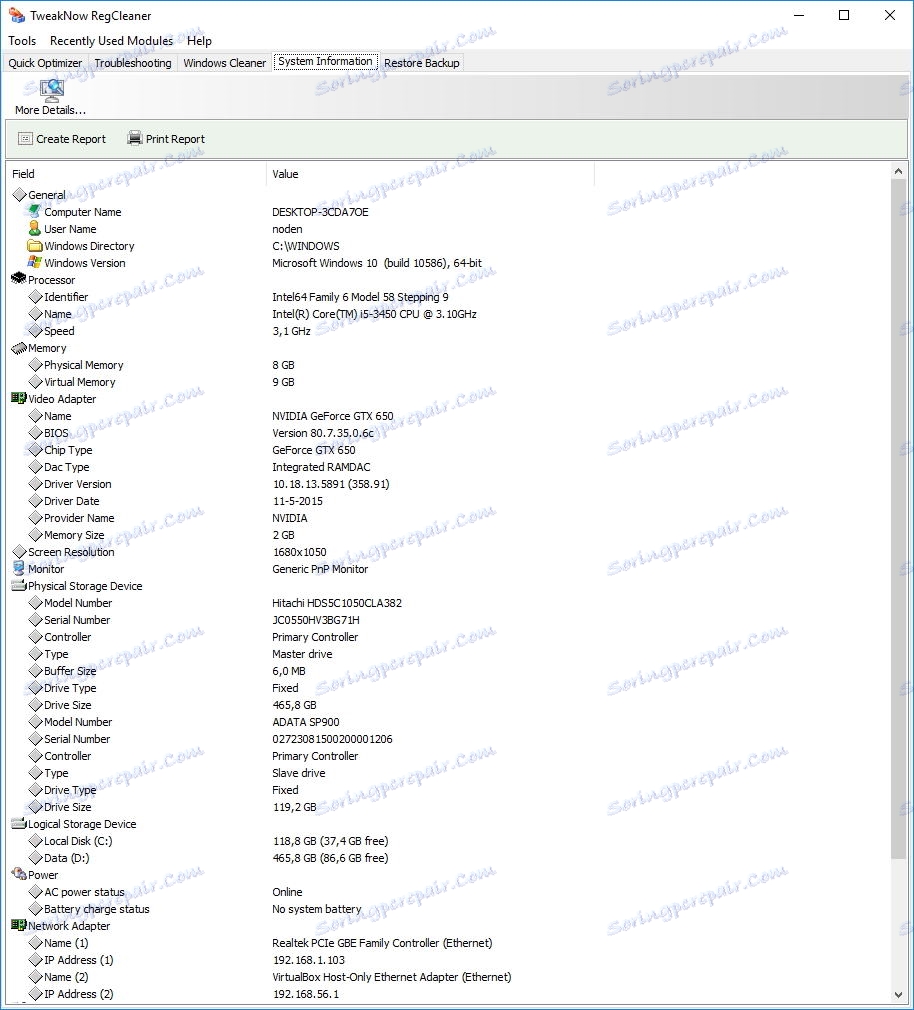Click the Screen Resolution diamond icon
Screen dimensions: 914x1010
(19, 552)
